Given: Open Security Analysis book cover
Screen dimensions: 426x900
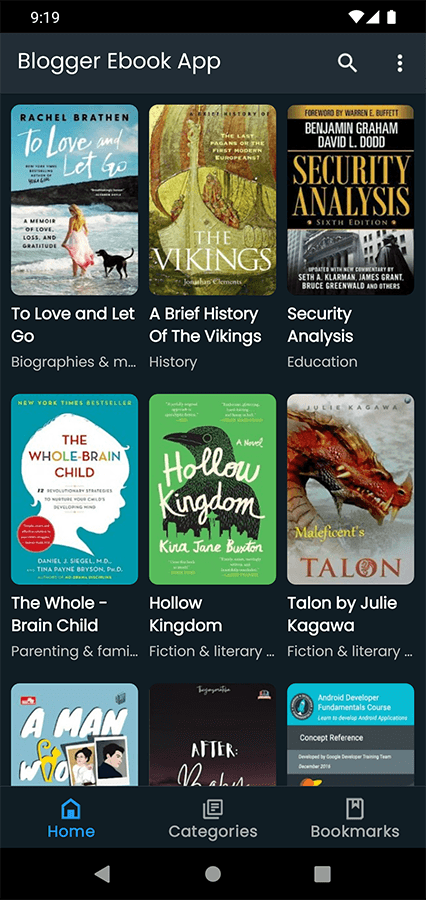Looking at the screenshot, I should [351, 200].
